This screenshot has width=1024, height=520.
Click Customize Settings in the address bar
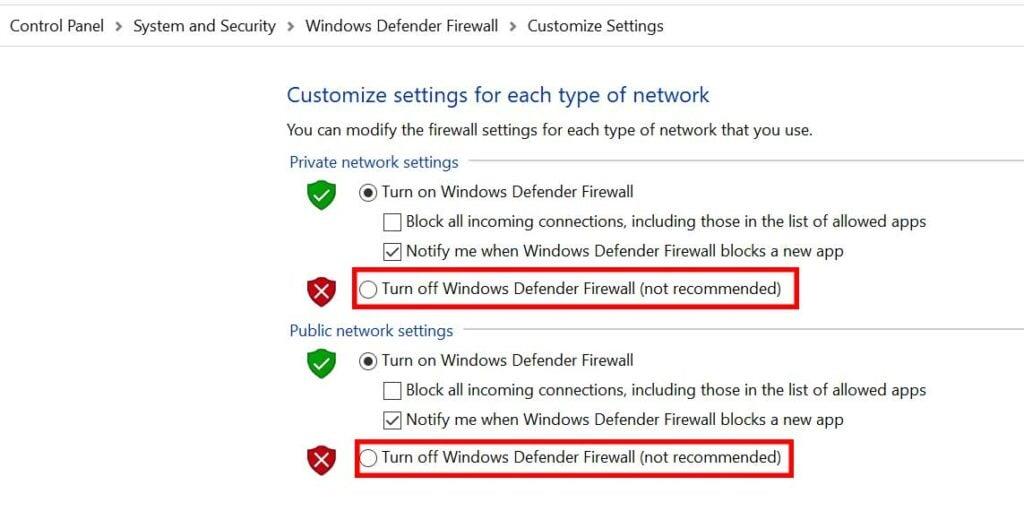pos(595,26)
